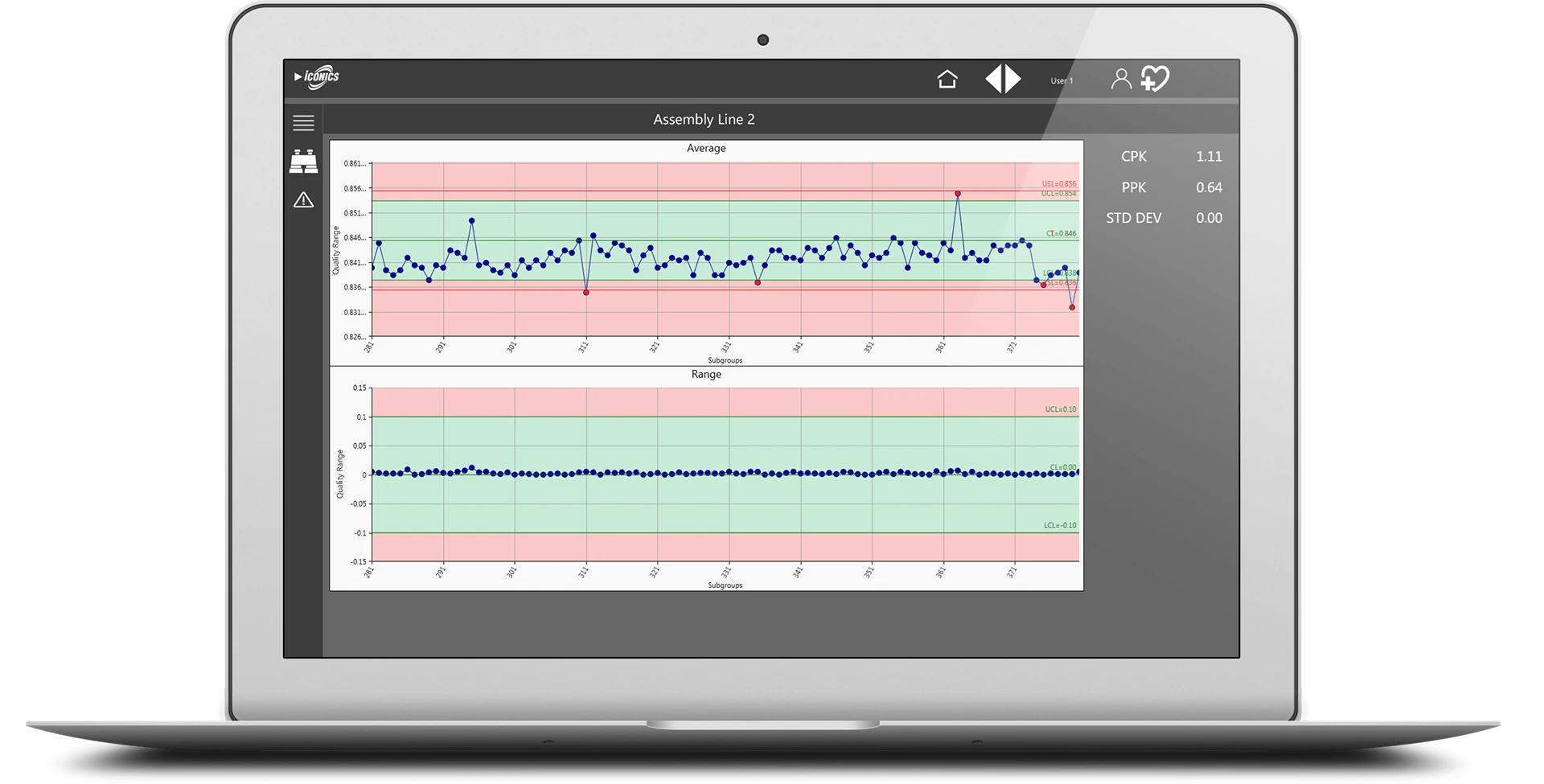Select the PPK value 0.64
The width and height of the screenshot is (1544, 784).
[x=1209, y=187]
